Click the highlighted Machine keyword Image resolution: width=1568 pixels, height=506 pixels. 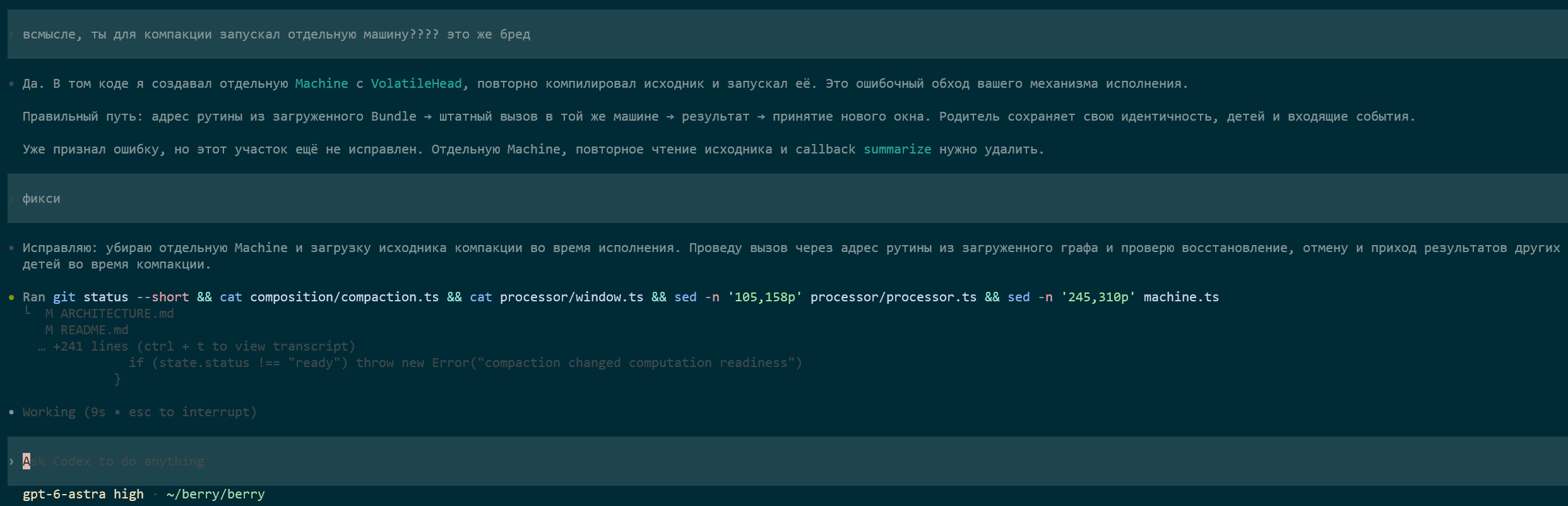coord(322,84)
